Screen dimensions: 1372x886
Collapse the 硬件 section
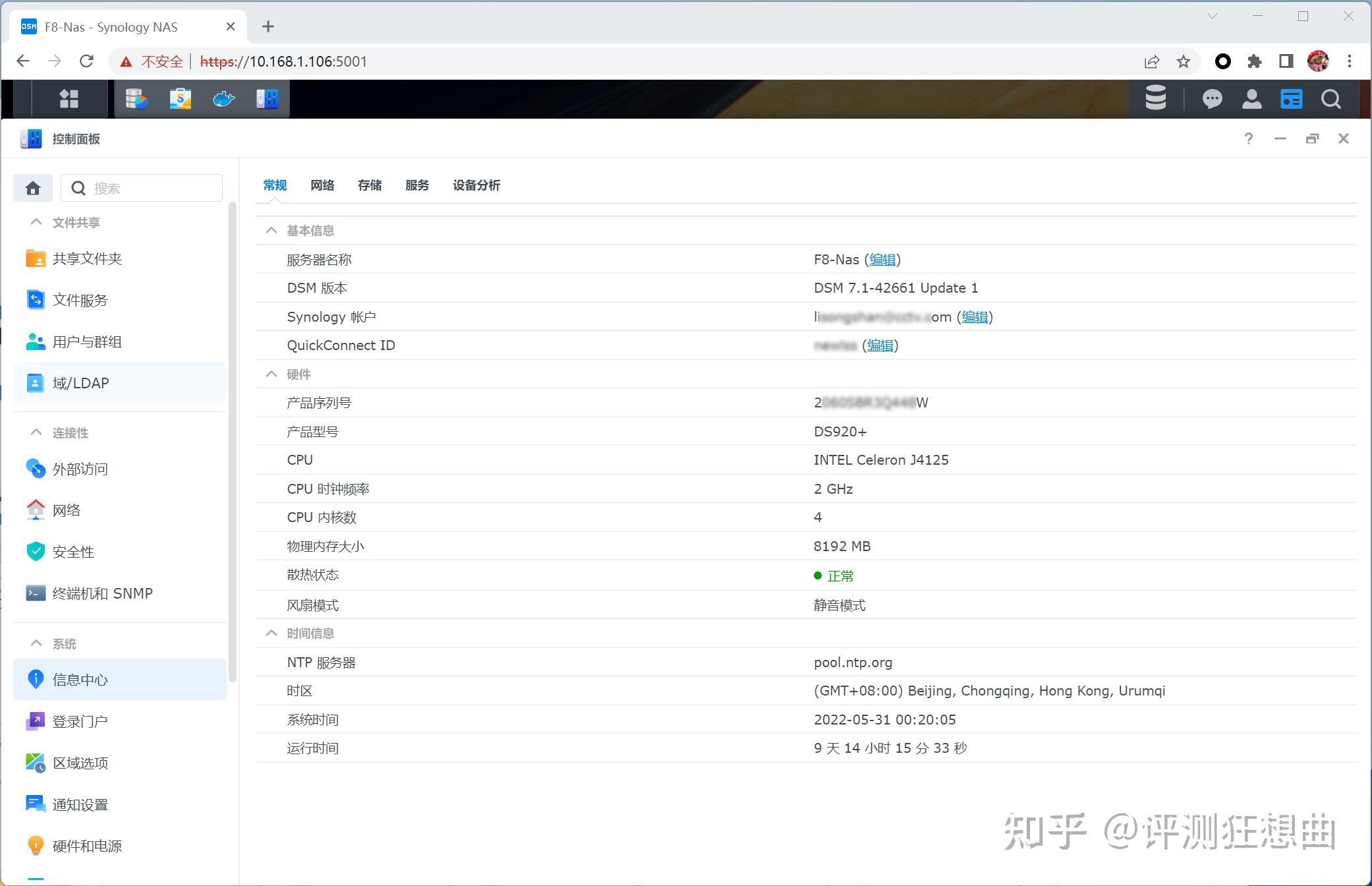[x=271, y=374]
